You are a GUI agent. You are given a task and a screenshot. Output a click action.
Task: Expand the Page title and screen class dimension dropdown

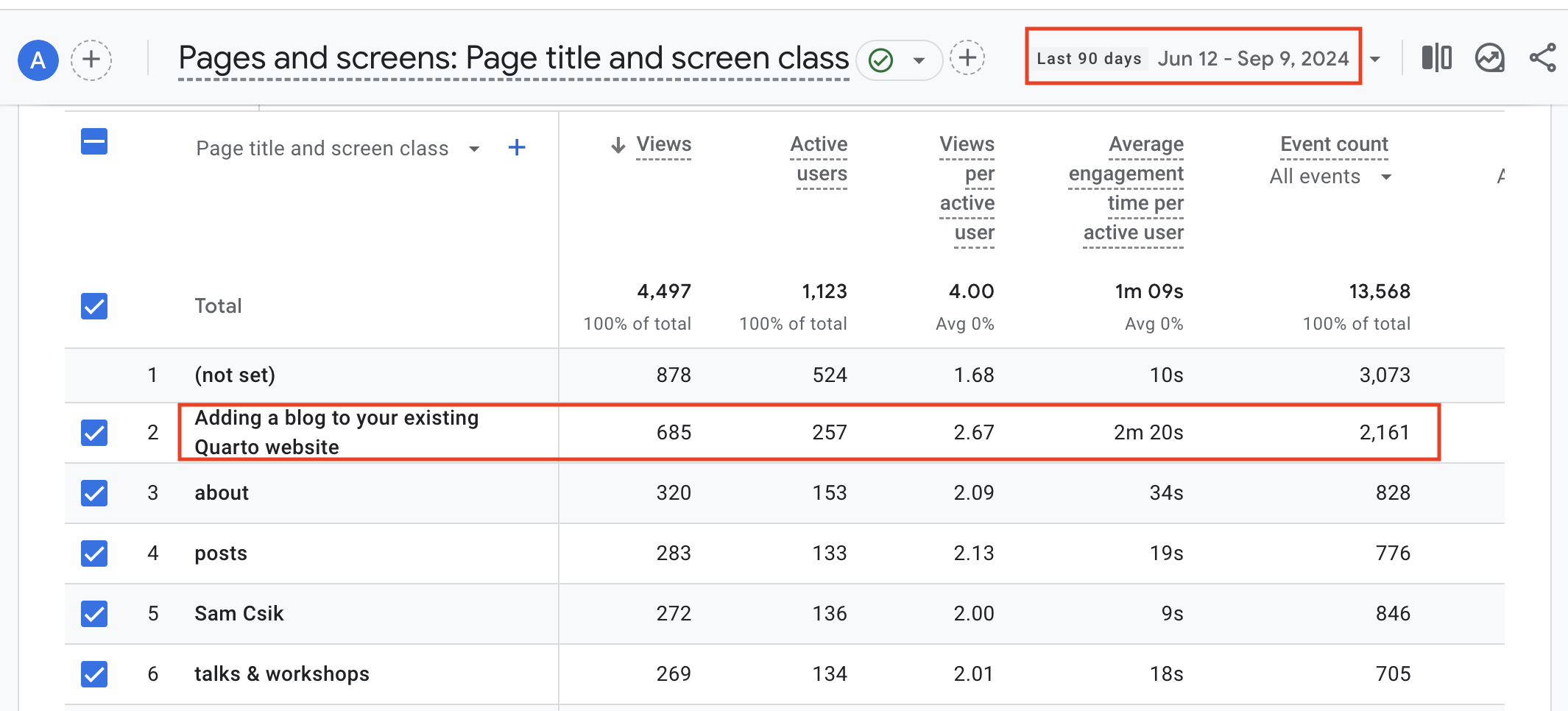pyautogui.click(x=474, y=149)
